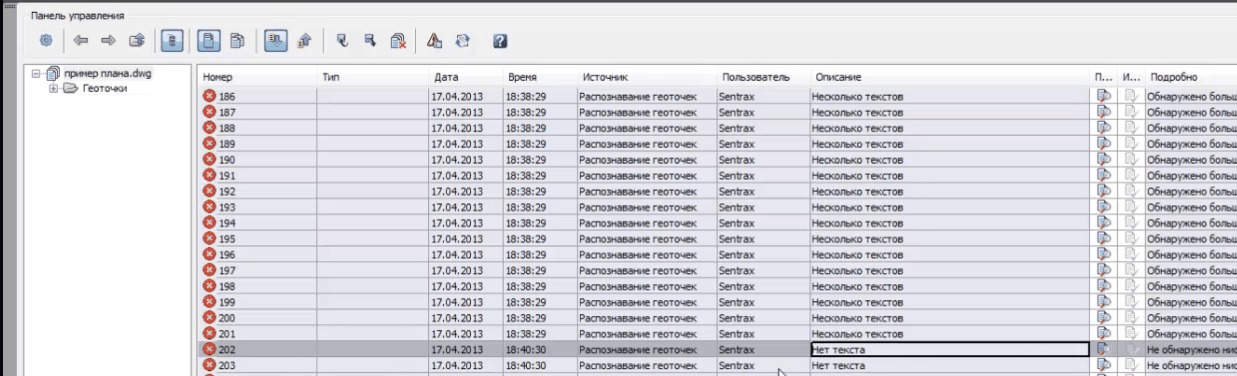Toggle the highlighted down-arrow list button

click(275, 41)
